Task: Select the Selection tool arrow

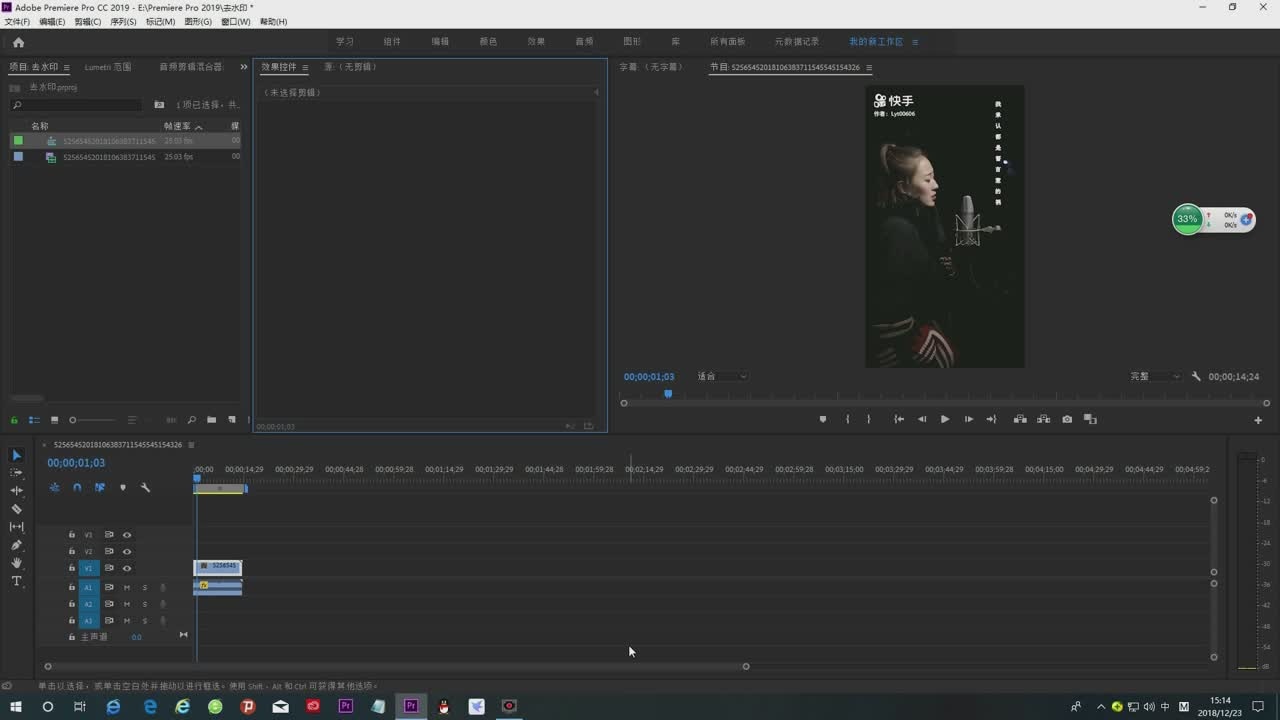Action: pyautogui.click(x=16, y=455)
